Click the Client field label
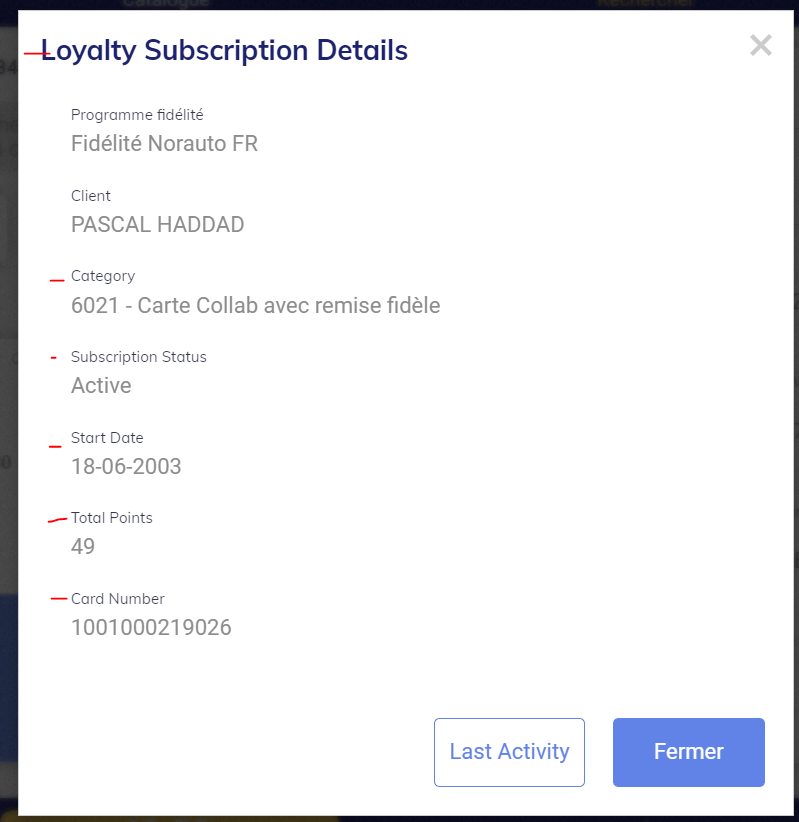Image resolution: width=799 pixels, height=822 pixels. click(91, 196)
